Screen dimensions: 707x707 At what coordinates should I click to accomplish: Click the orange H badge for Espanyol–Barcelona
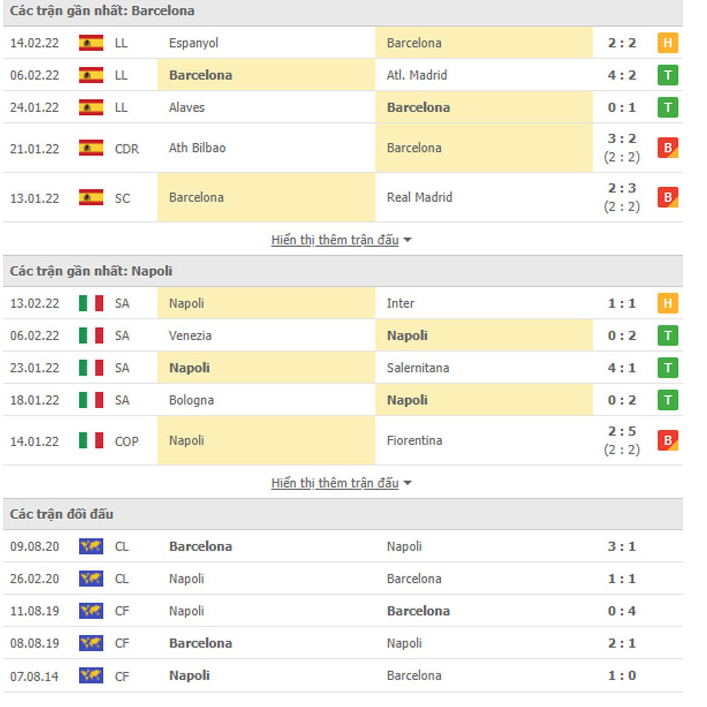[x=668, y=43]
